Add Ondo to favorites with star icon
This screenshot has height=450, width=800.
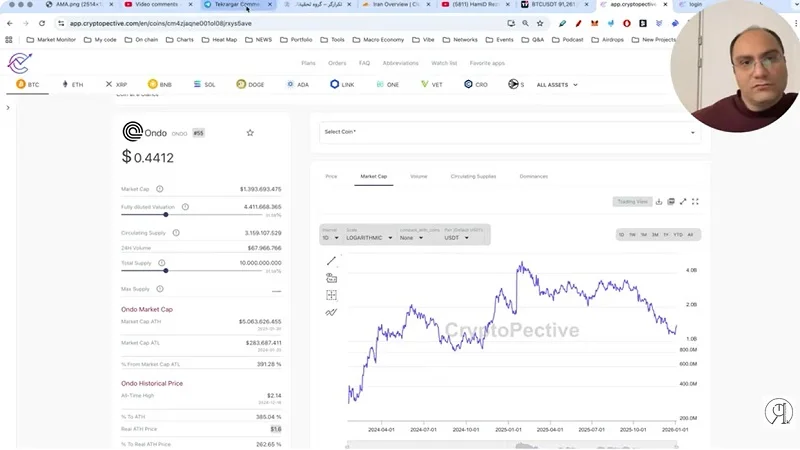point(250,132)
